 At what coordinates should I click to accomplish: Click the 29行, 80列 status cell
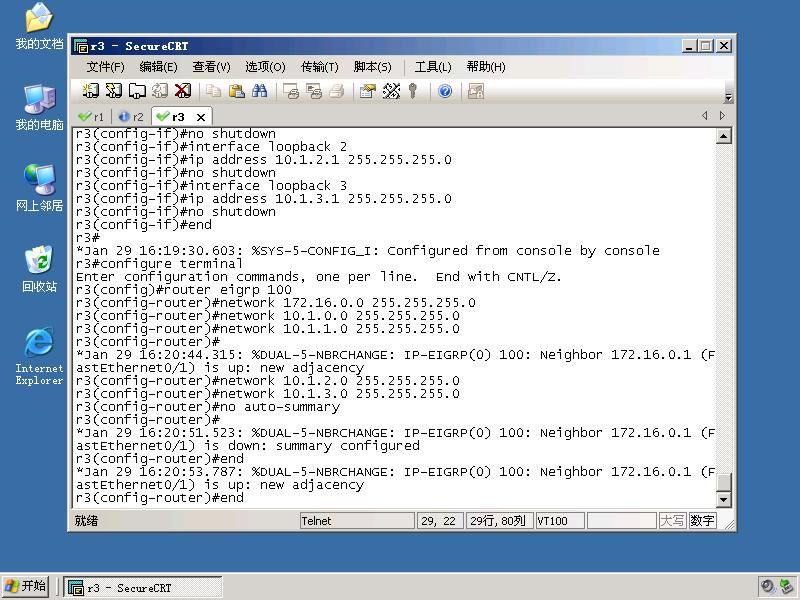point(498,521)
